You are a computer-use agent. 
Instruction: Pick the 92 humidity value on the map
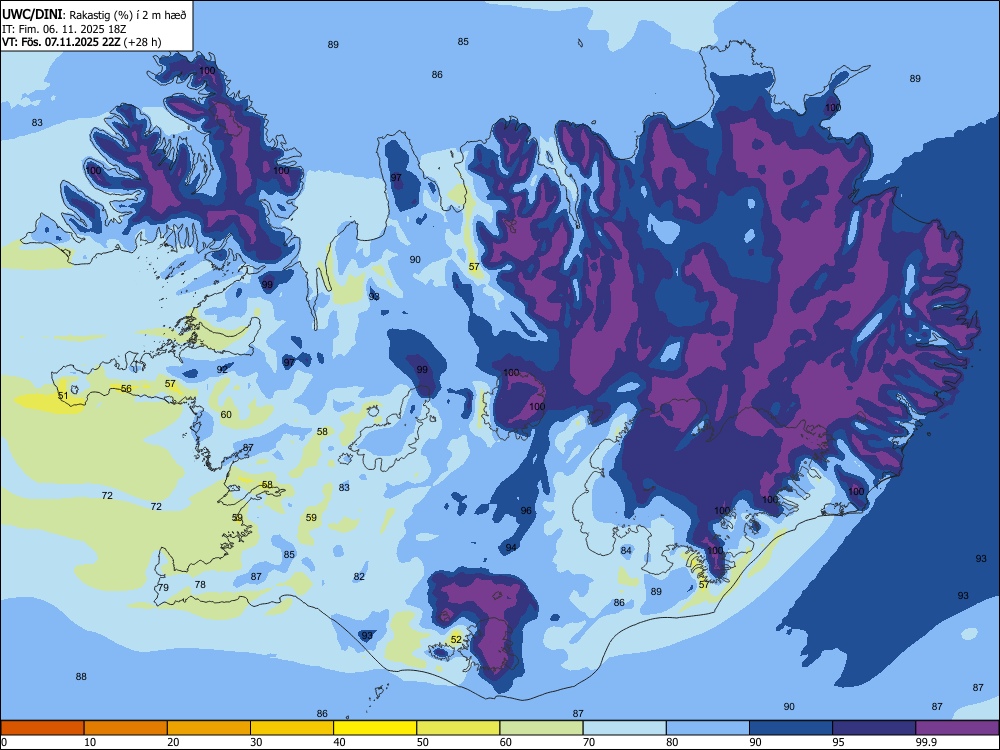tap(222, 369)
